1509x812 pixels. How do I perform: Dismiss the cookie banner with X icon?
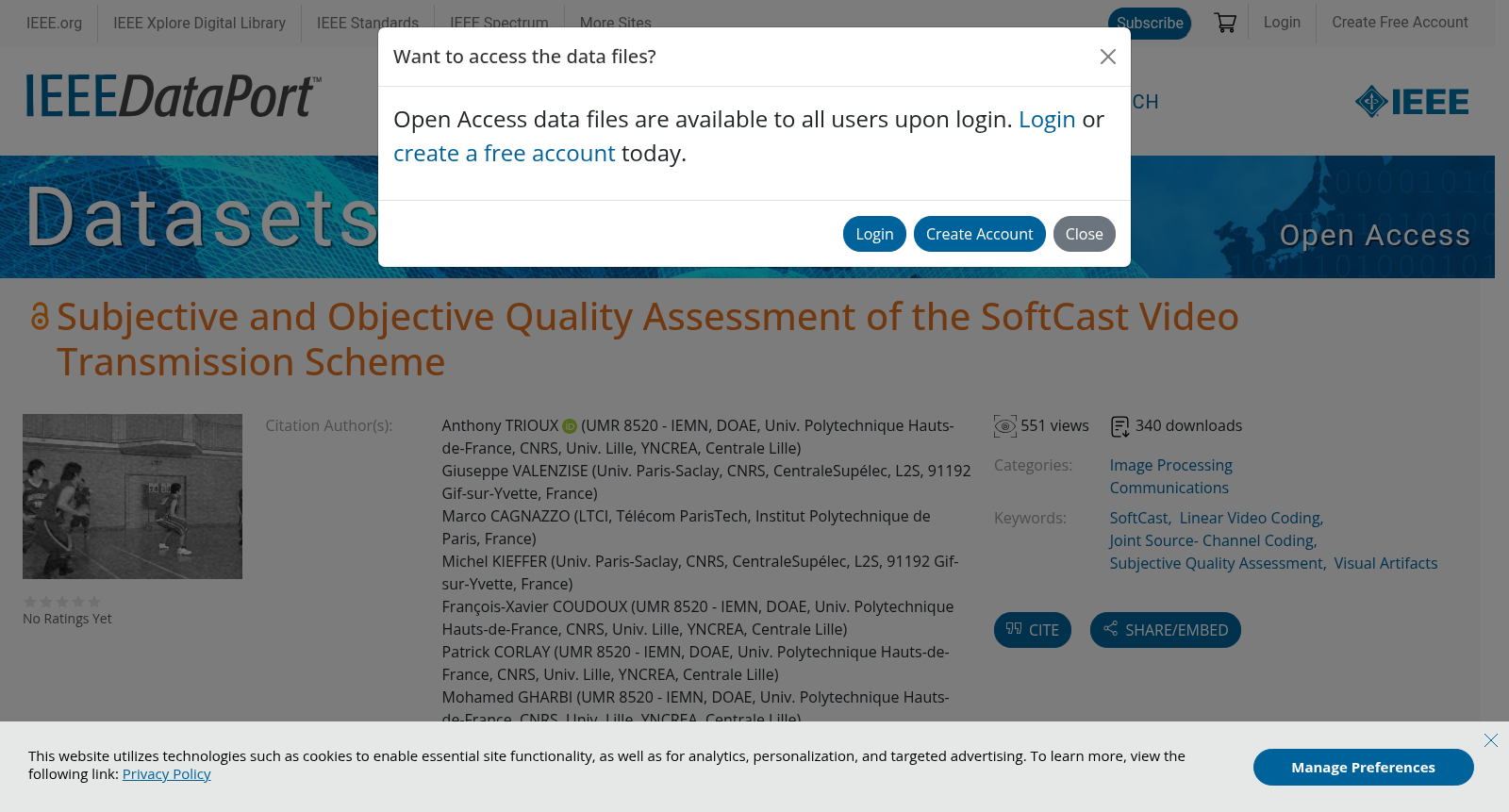point(1491,740)
